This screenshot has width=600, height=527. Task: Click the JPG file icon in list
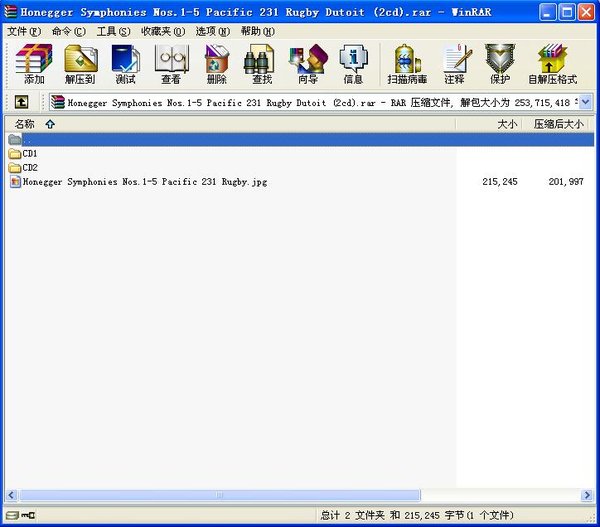coord(15,182)
